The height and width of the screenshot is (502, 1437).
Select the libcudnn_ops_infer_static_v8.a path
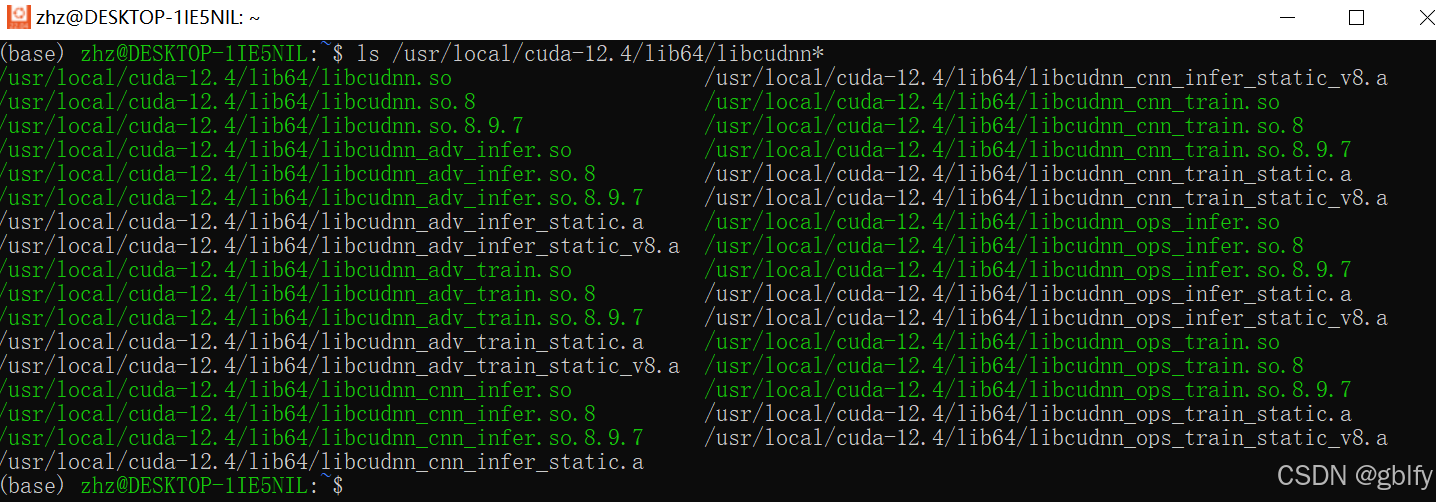(1046, 318)
